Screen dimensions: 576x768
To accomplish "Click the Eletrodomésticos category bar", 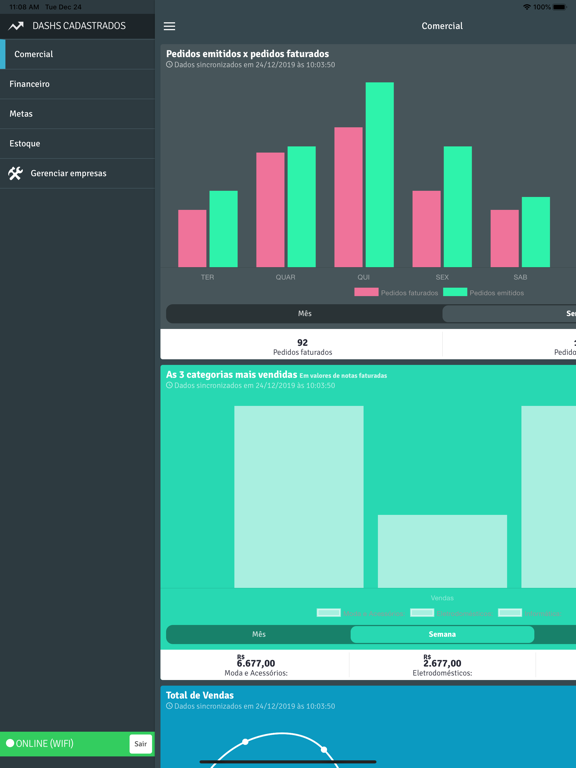I will click(442, 552).
